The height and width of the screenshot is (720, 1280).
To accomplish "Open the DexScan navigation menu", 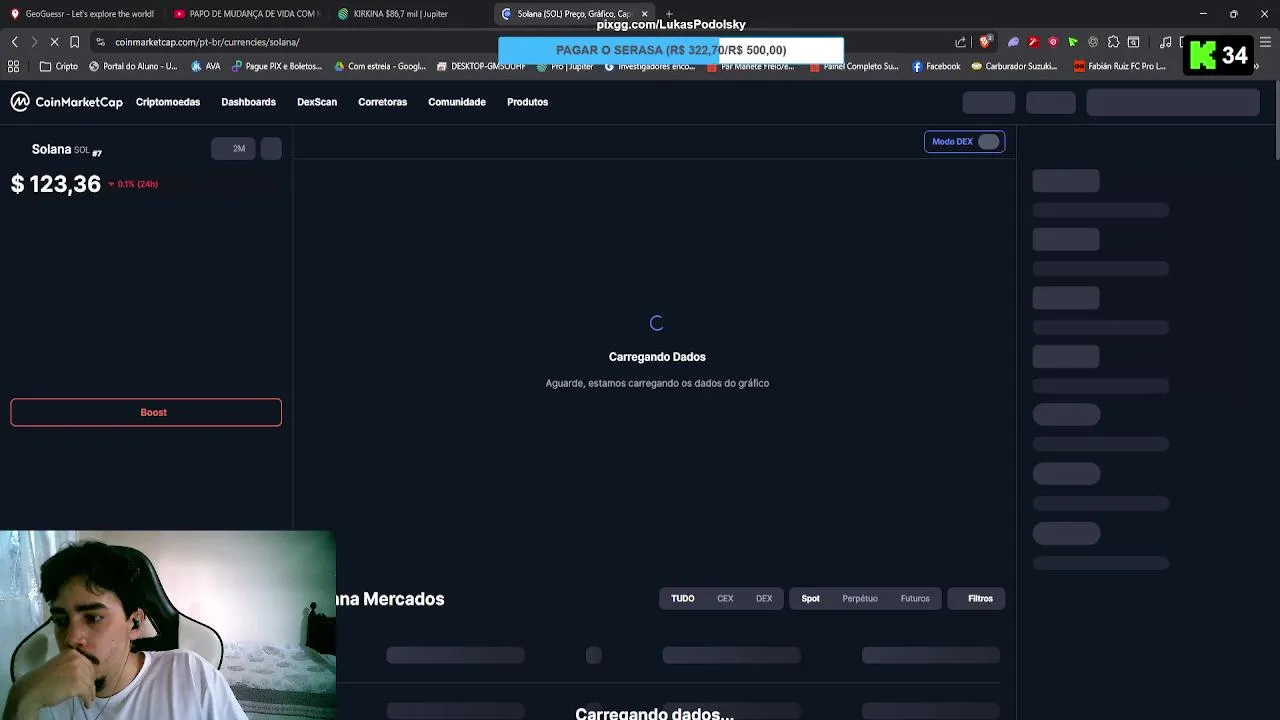I will 317,102.
